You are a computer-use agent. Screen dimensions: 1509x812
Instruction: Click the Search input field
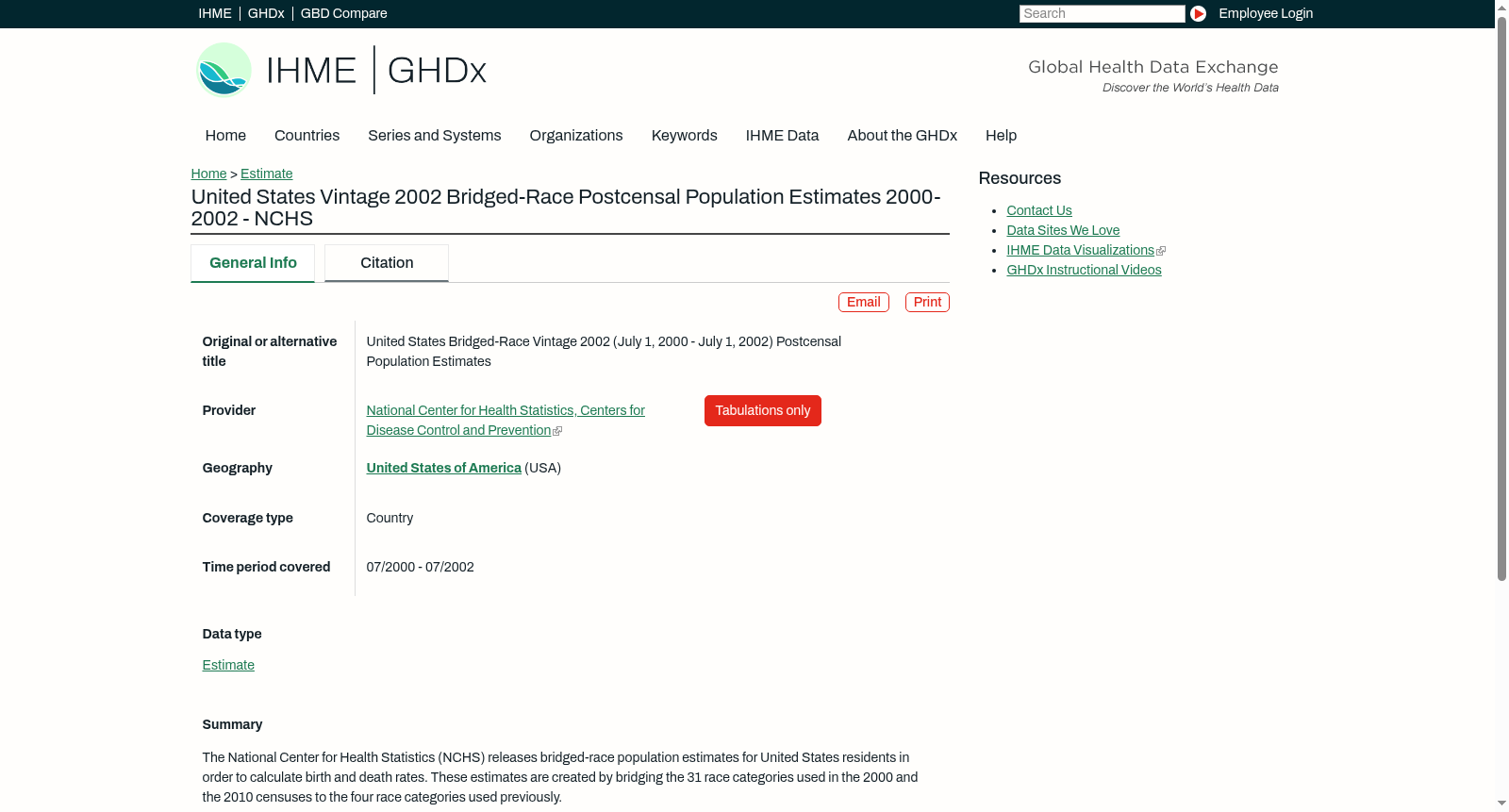pos(1102,13)
